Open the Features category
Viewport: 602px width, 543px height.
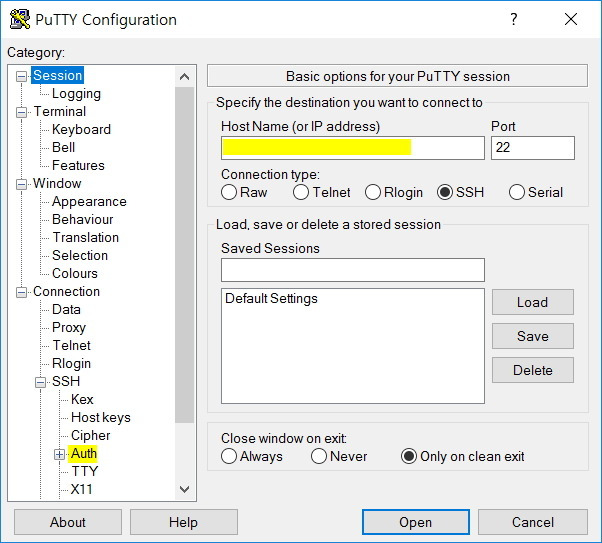(x=78, y=166)
